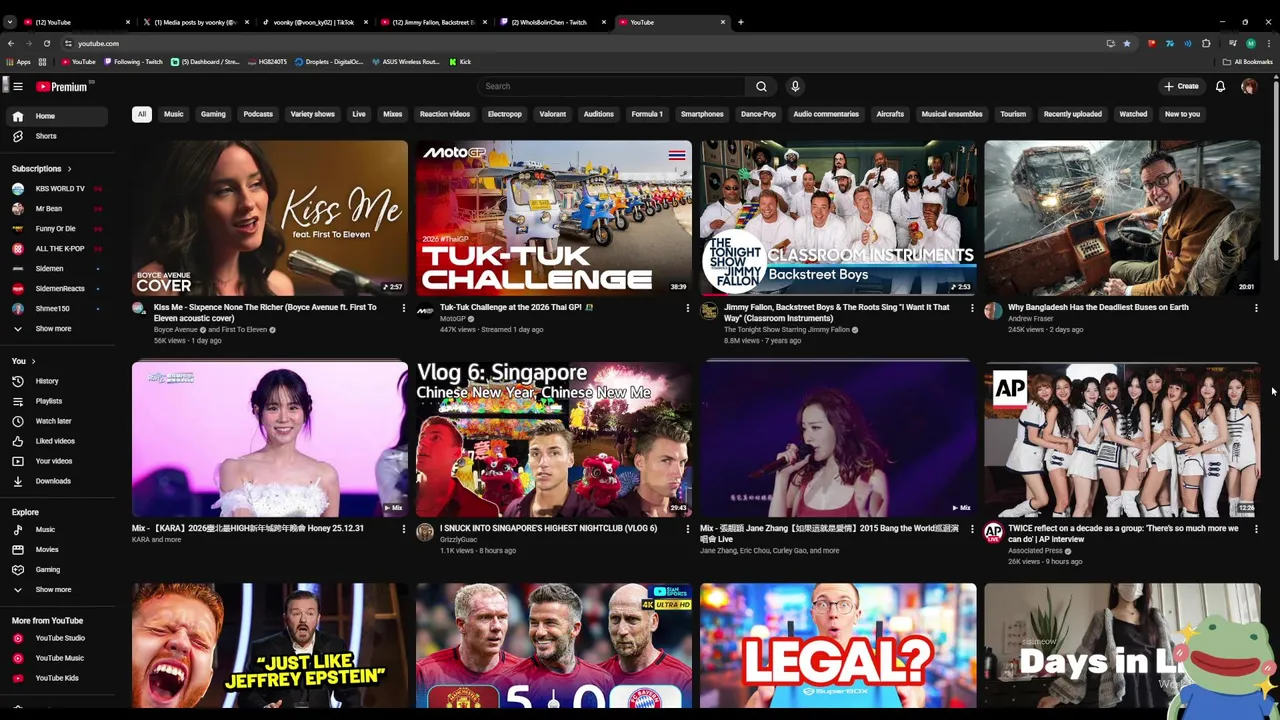This screenshot has height=720, width=1280.
Task: Click the YouTube search input field
Action: coord(612,87)
